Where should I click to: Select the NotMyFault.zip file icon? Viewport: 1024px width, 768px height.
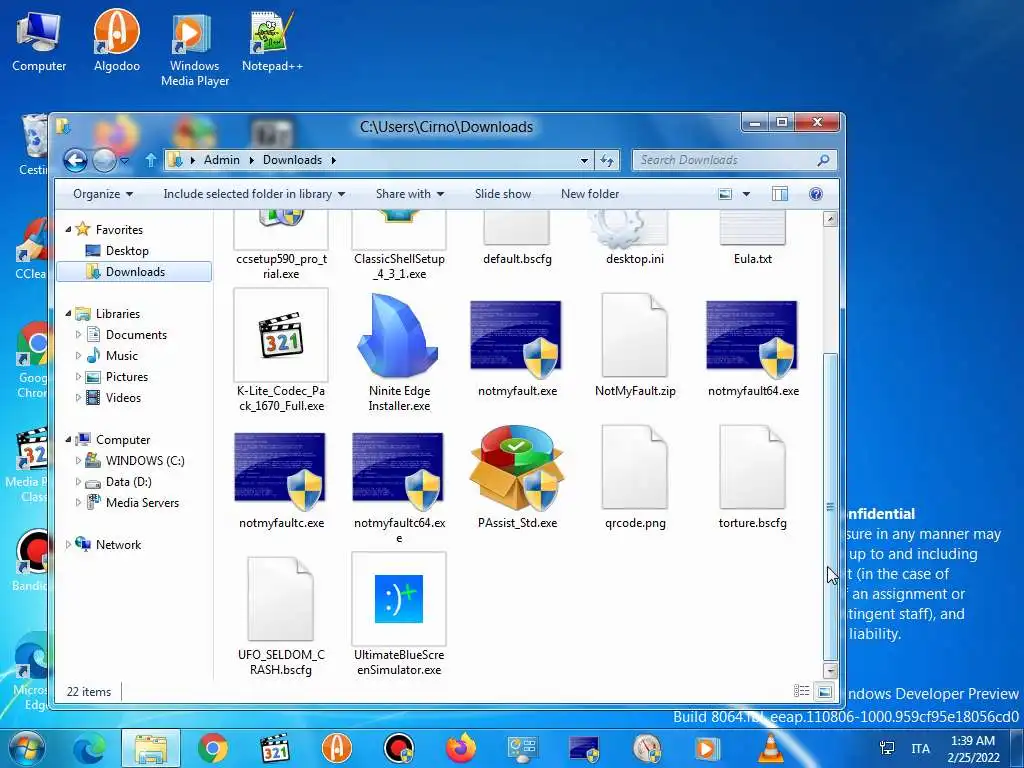(x=634, y=336)
